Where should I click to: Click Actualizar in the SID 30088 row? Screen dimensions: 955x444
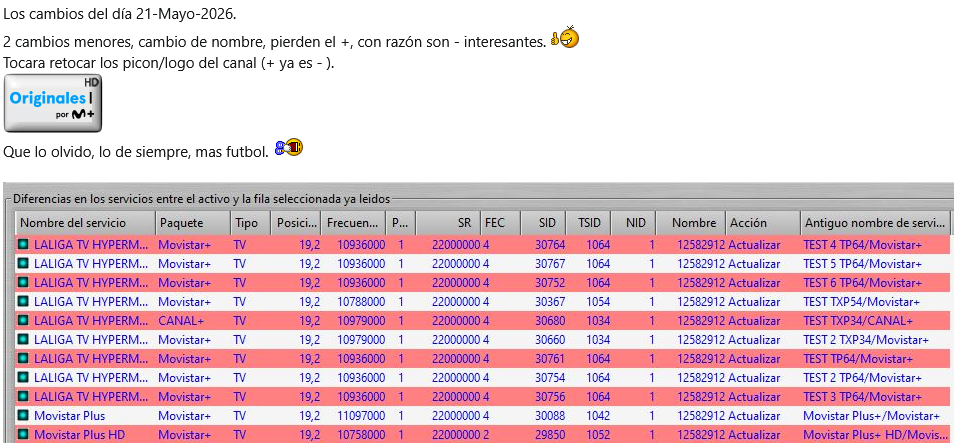[754, 415]
